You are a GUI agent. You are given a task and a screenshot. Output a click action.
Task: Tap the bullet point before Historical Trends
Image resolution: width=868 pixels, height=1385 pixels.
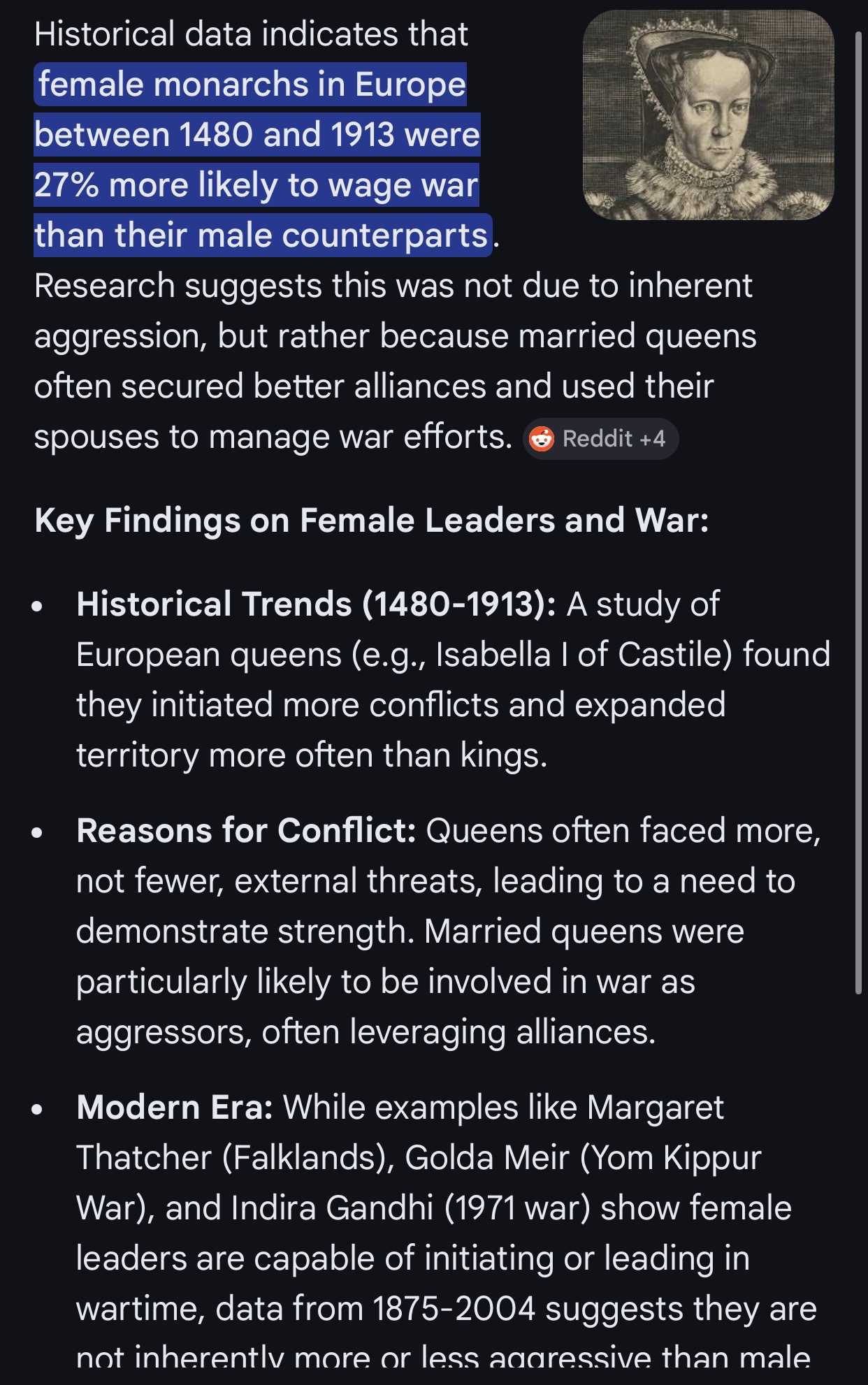38,606
